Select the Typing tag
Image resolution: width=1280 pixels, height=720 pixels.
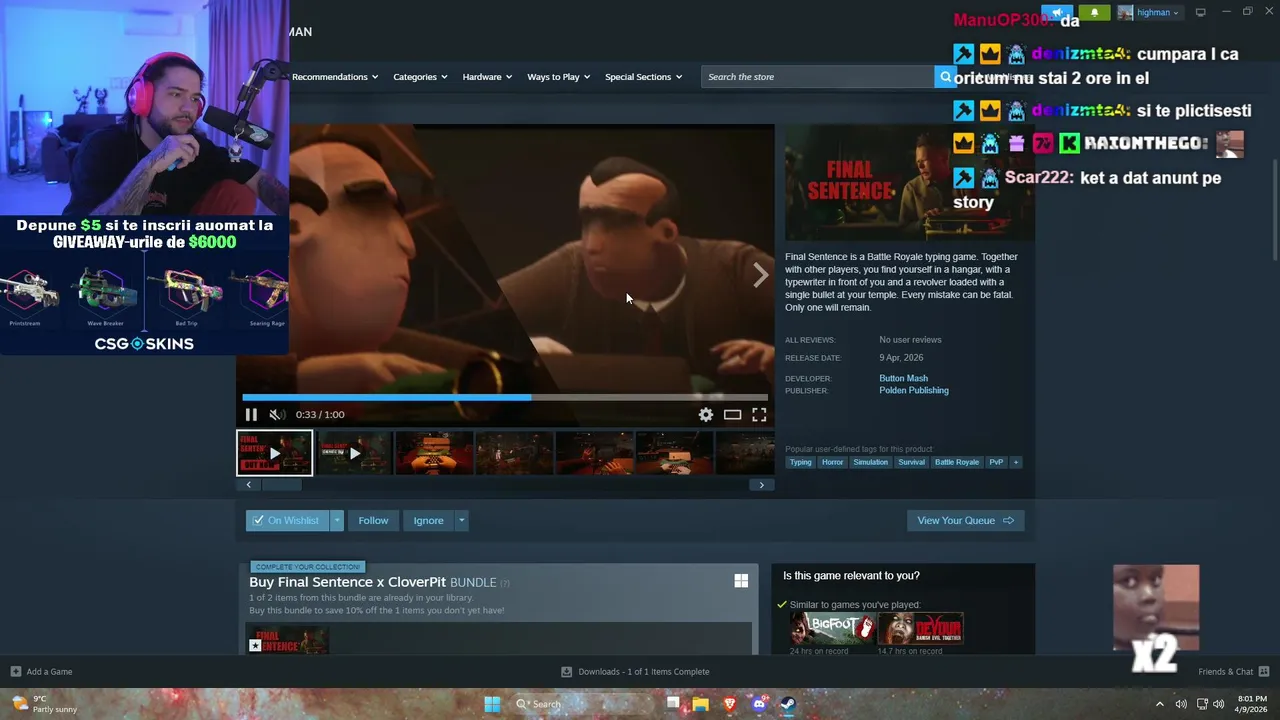[x=800, y=462]
